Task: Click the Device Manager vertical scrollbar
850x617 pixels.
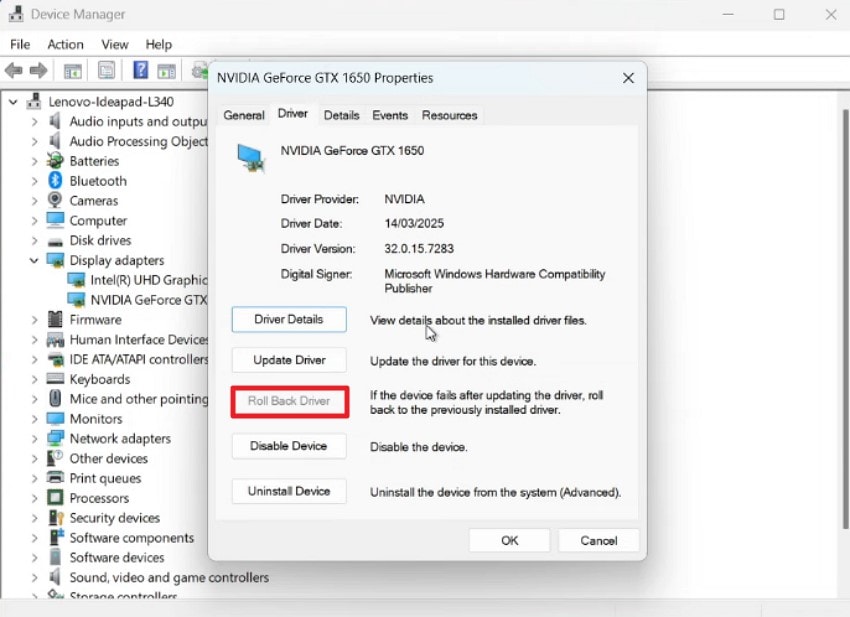Action: [845, 319]
